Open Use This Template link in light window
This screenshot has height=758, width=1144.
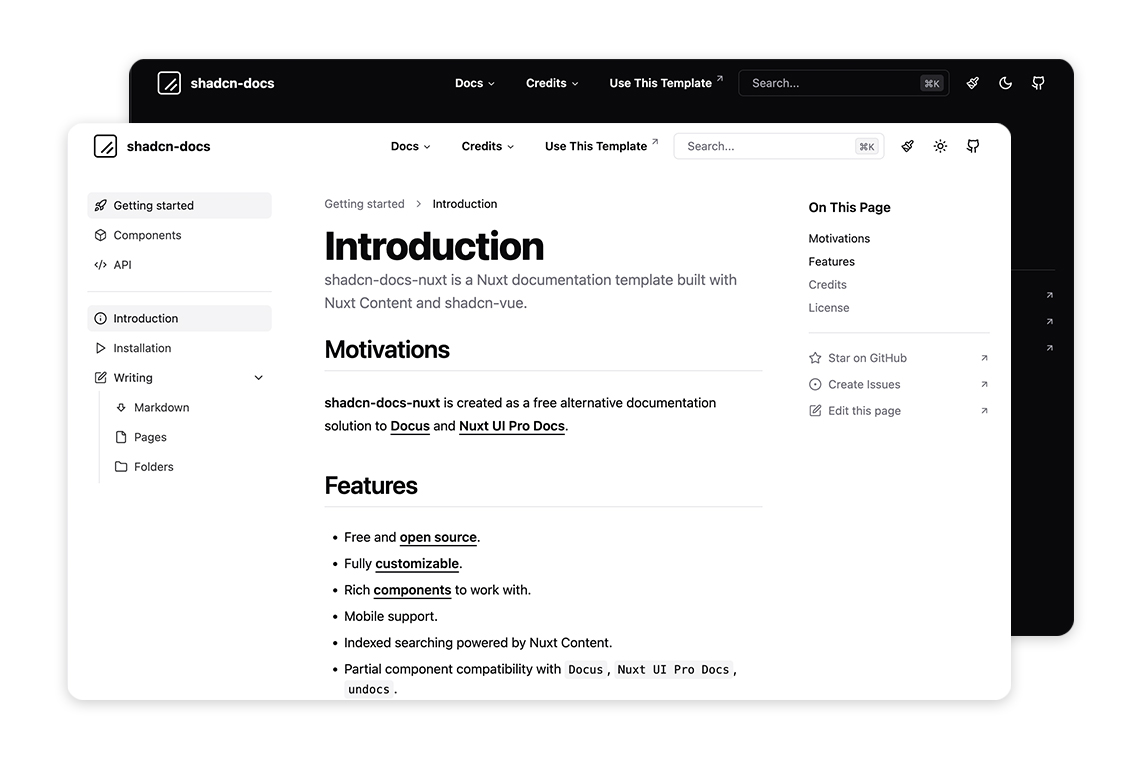(601, 146)
